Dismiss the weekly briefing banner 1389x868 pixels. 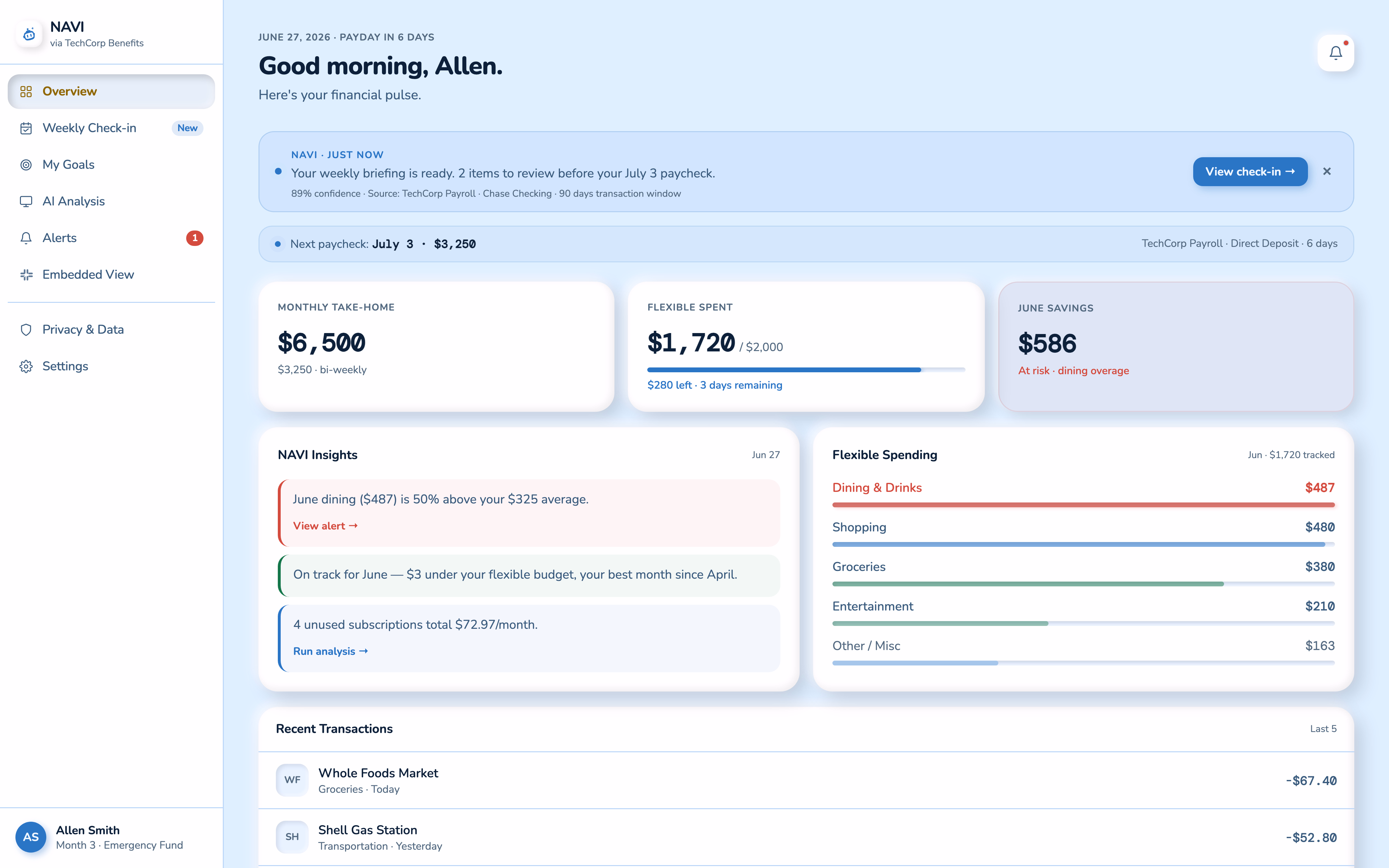coord(1327,172)
